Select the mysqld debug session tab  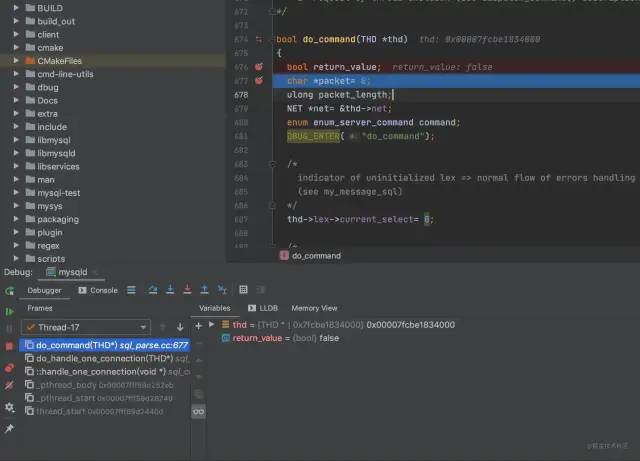[x=67, y=272]
